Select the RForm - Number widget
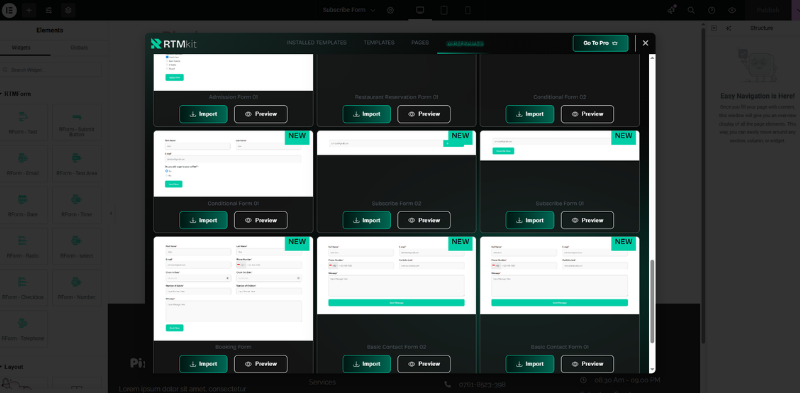This screenshot has width=800, height=393. click(77, 288)
